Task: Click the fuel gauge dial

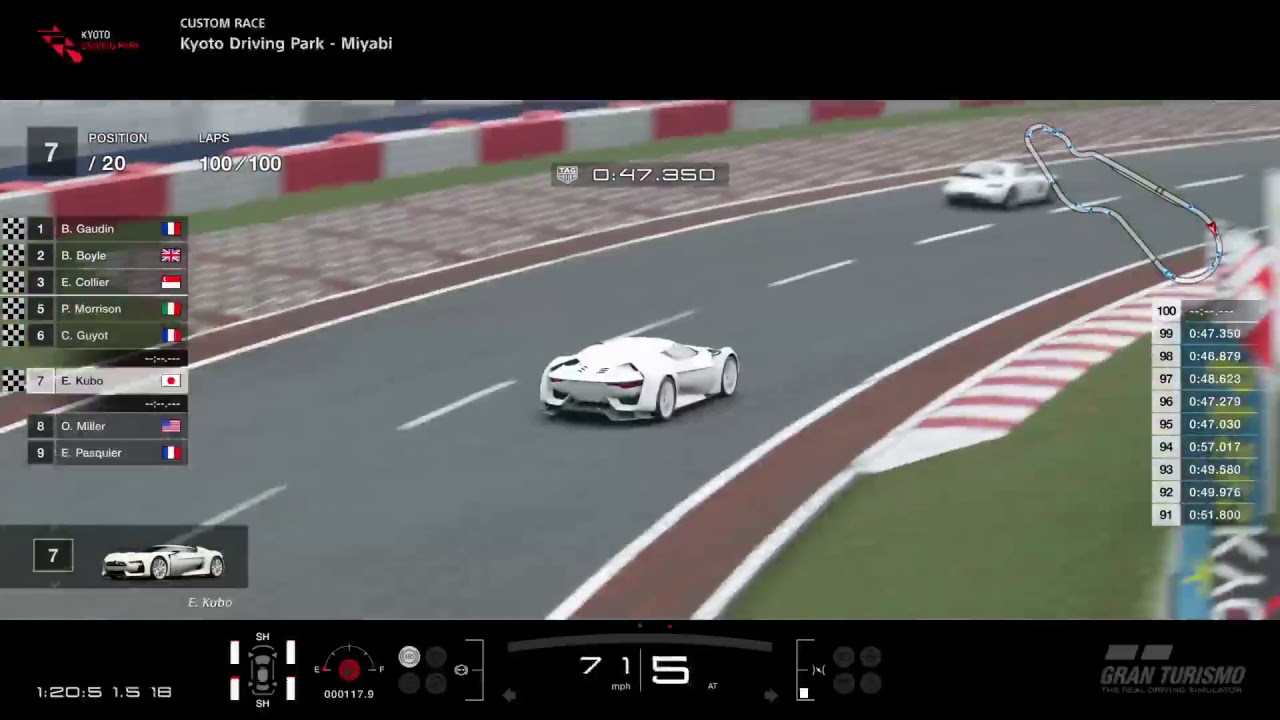Action: pyautogui.click(x=349, y=664)
